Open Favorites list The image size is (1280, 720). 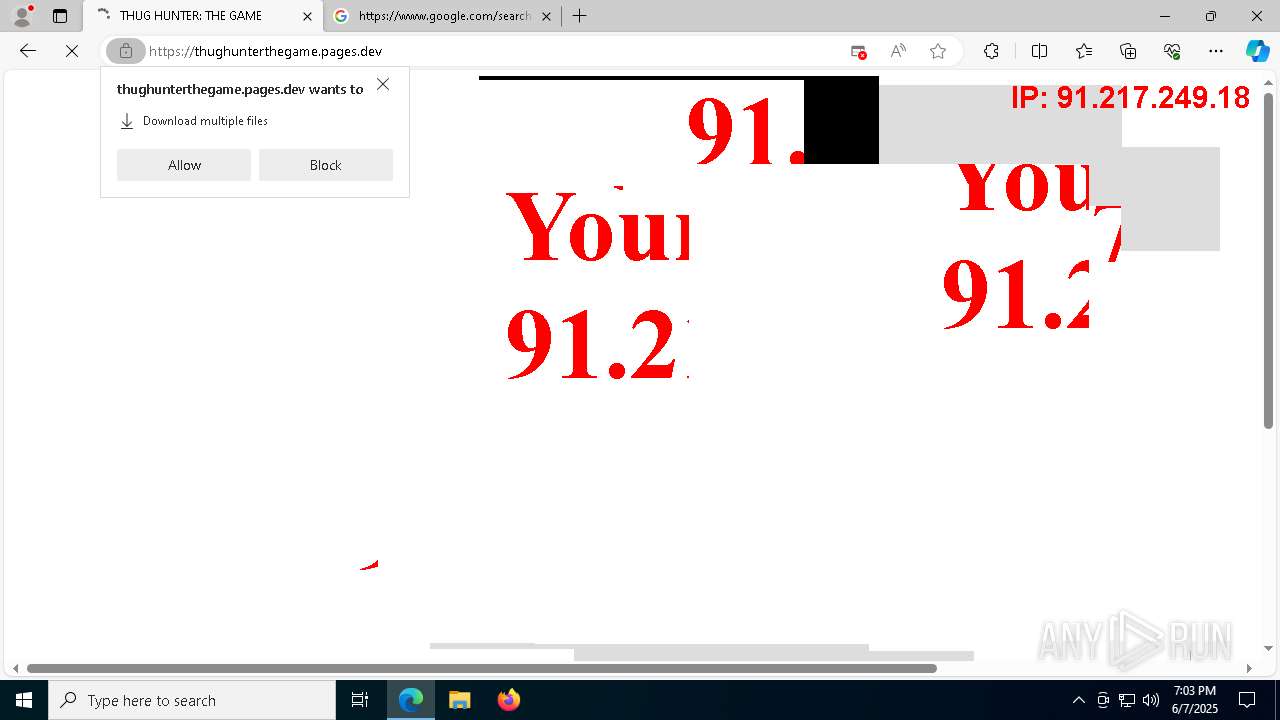1084,51
